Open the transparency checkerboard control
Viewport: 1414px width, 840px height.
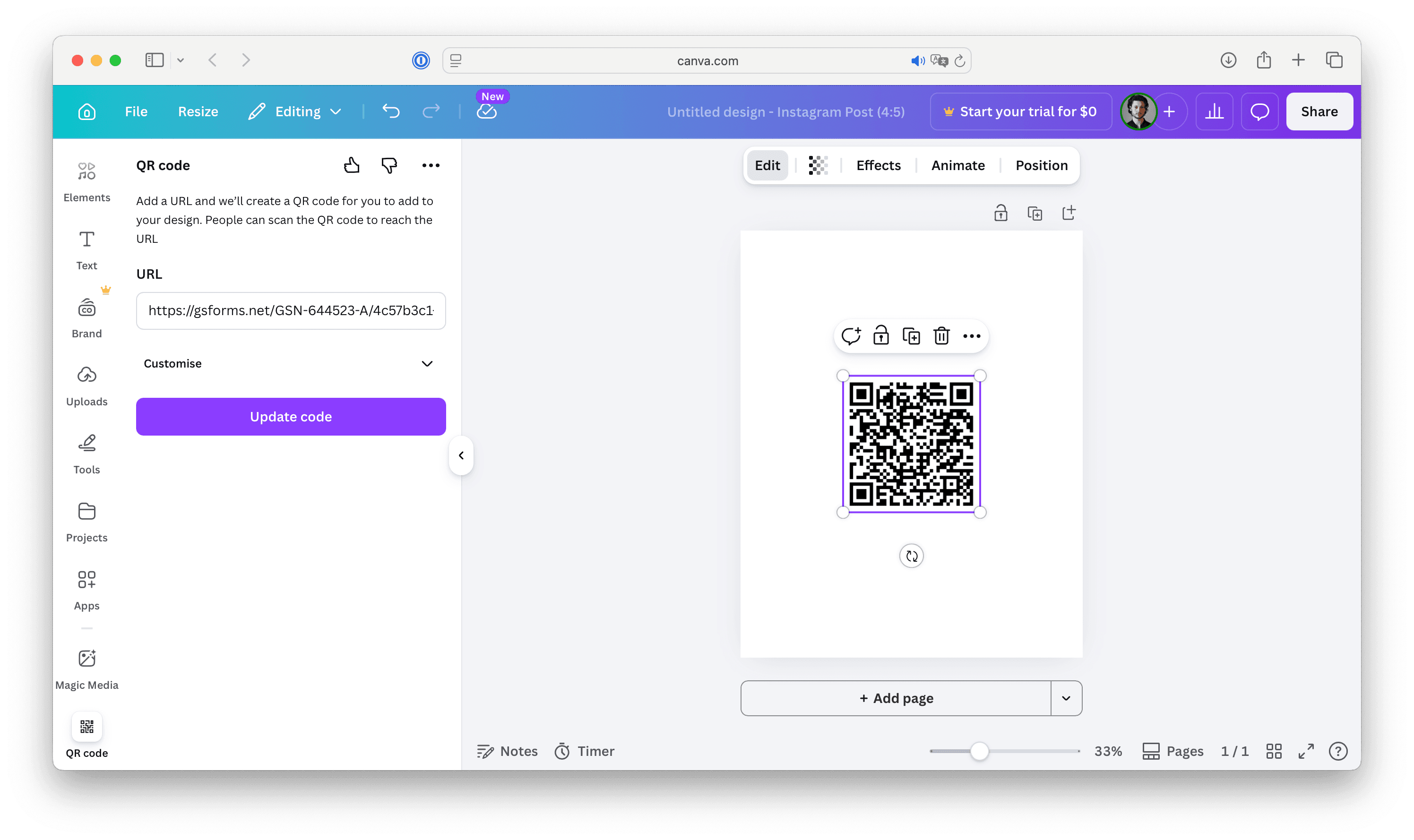pyautogui.click(x=818, y=165)
